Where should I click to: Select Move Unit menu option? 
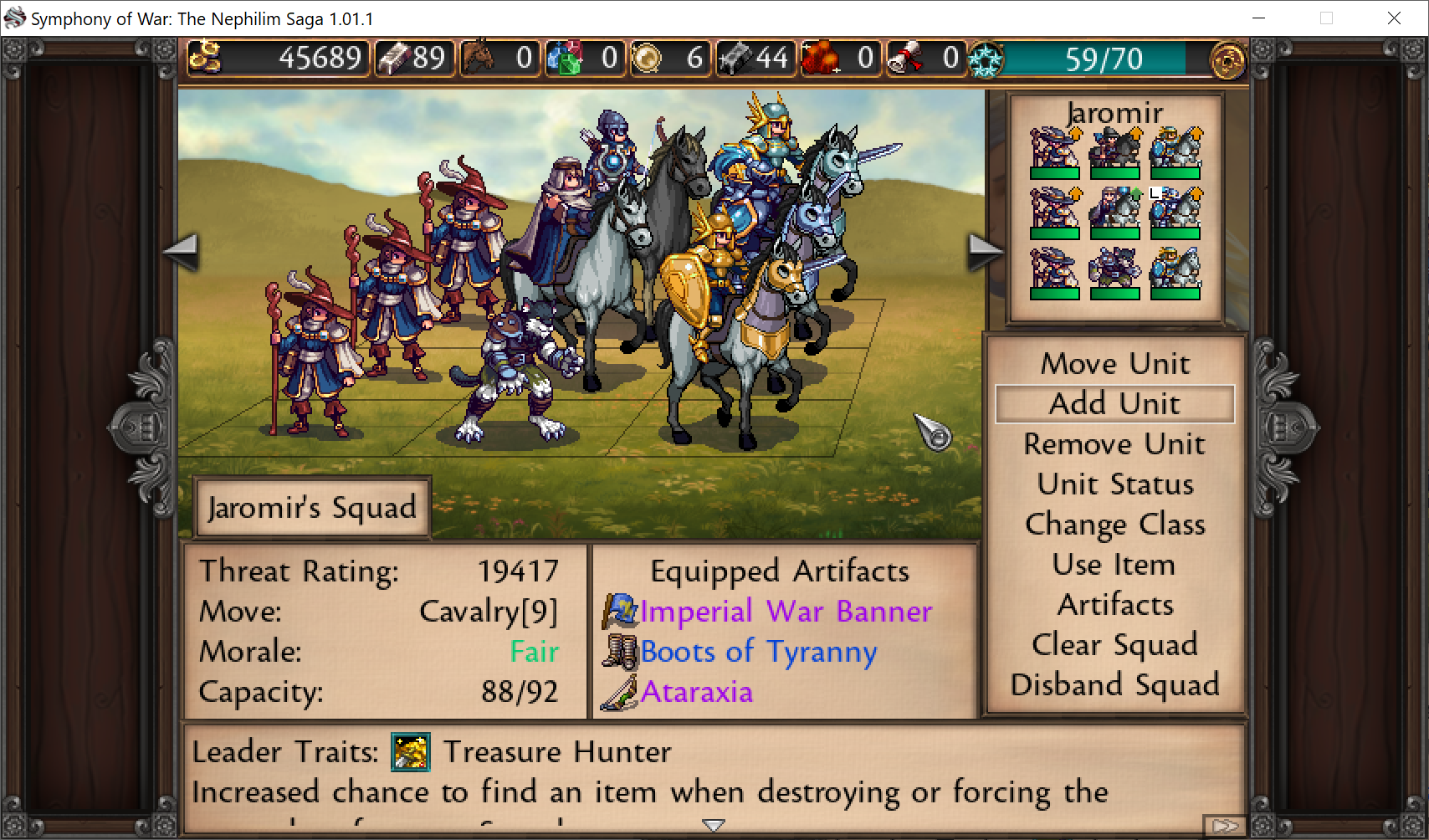[x=1115, y=364]
